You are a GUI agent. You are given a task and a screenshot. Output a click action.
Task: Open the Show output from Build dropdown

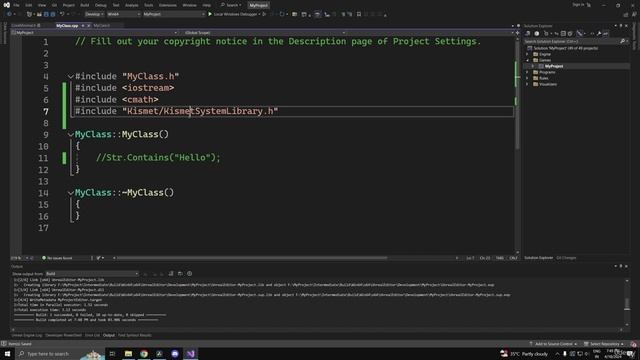(x=92, y=273)
